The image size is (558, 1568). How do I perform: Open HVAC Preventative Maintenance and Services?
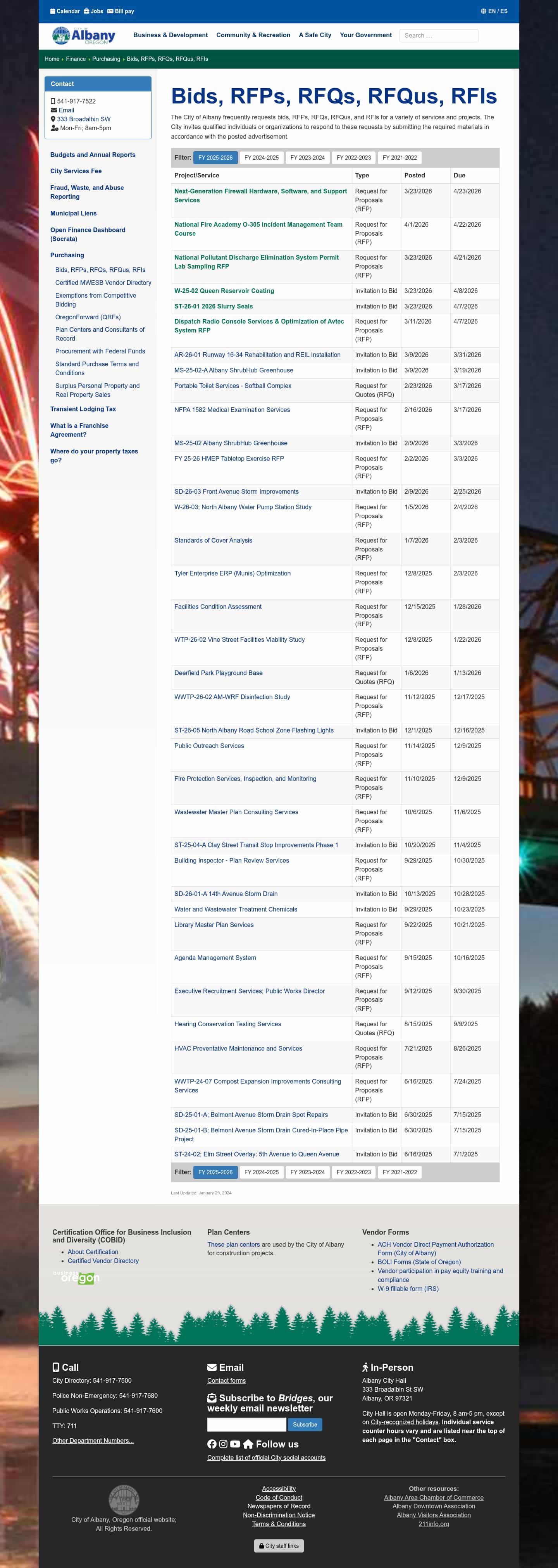click(239, 1048)
